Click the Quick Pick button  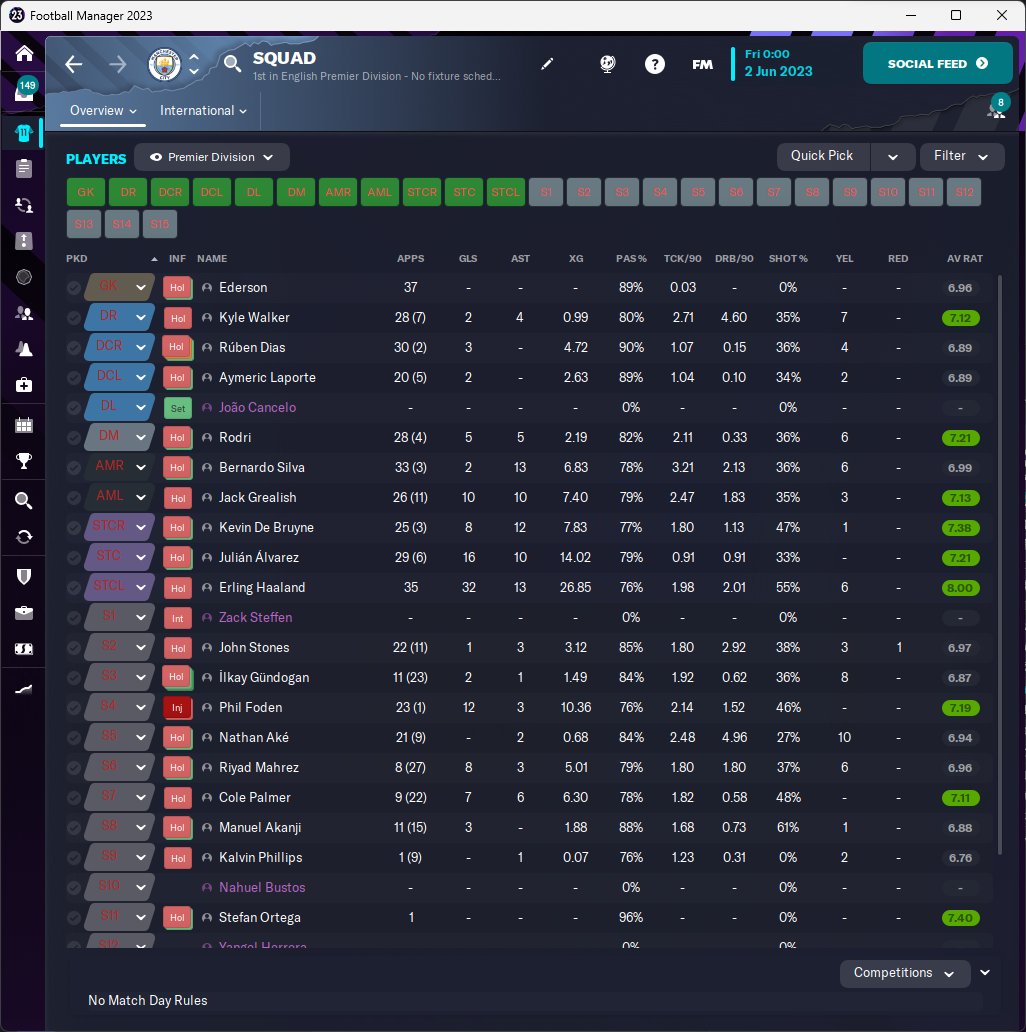(823, 156)
